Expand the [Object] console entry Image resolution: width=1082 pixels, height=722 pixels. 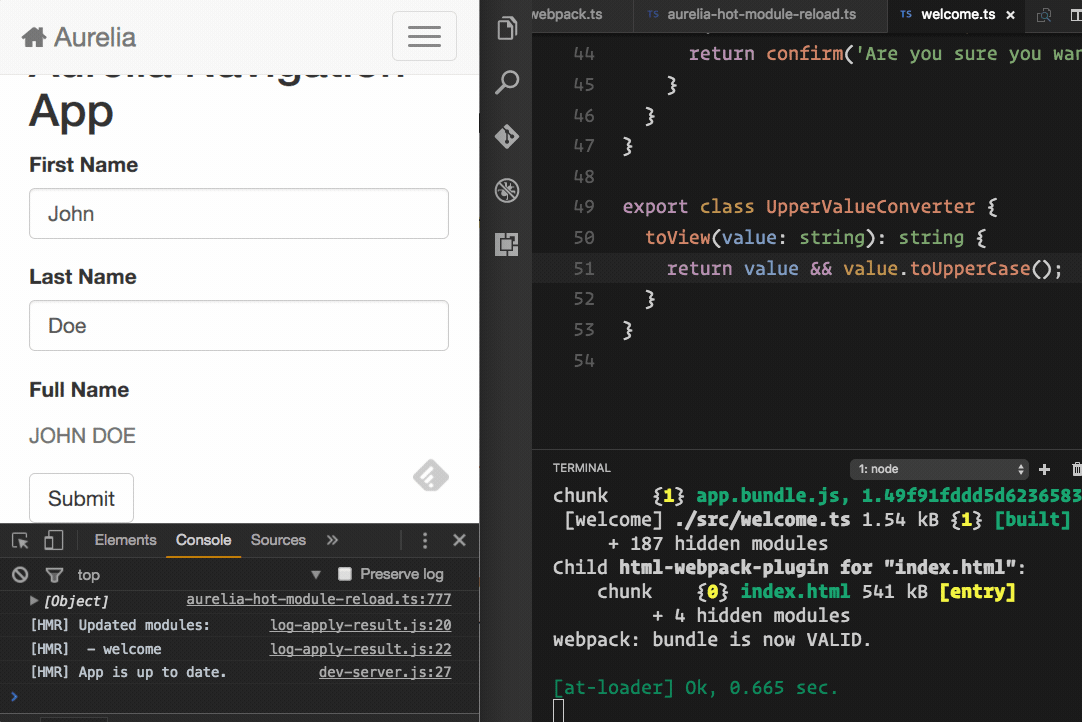34,601
